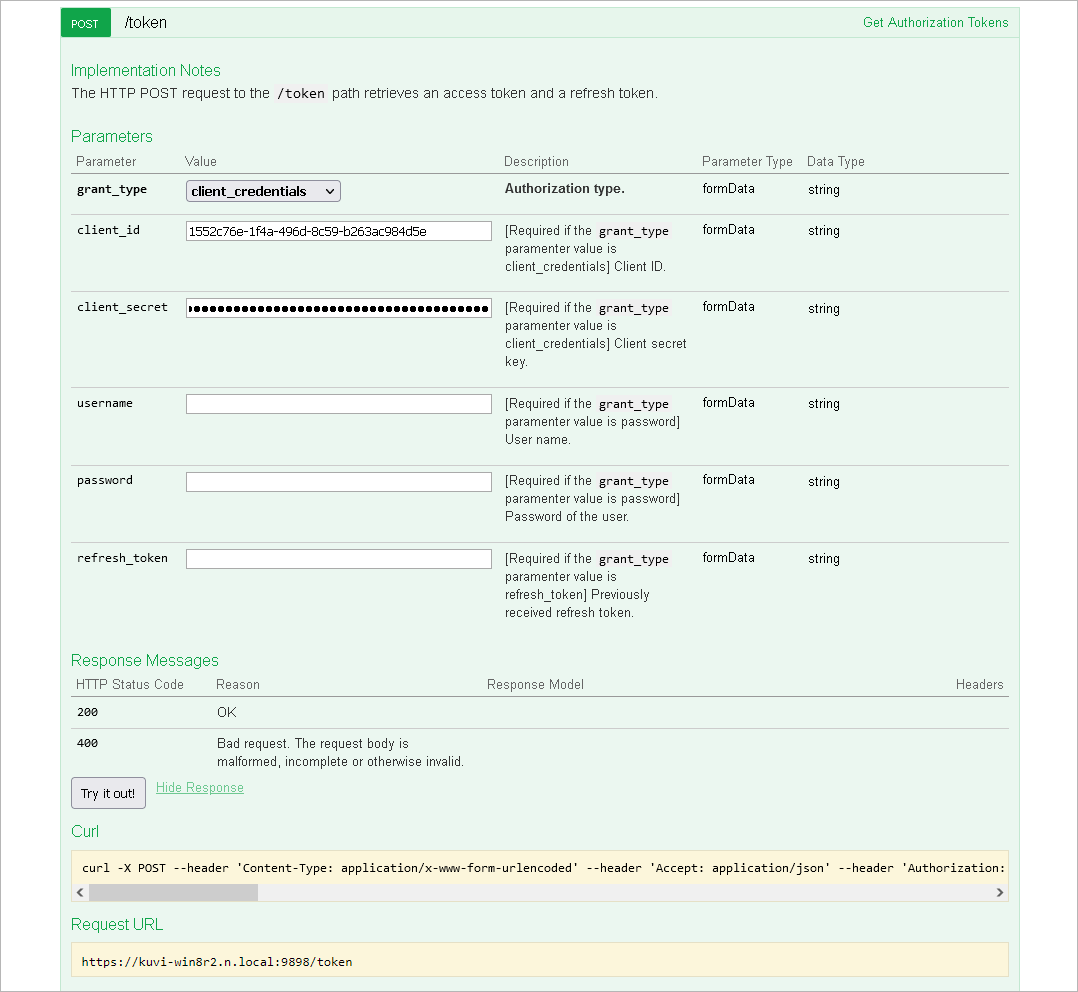The image size is (1078, 992).
Task: Click the Request URL https://kuvi-win8r2.n.local:9898/token
Action: click(217, 962)
